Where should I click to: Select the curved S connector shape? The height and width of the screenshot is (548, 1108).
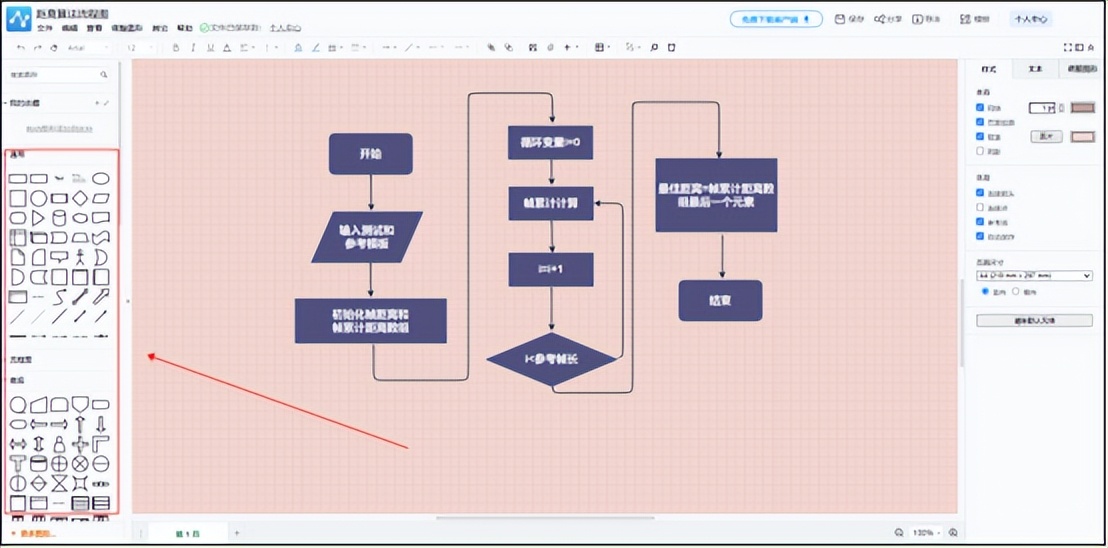[x=59, y=297]
